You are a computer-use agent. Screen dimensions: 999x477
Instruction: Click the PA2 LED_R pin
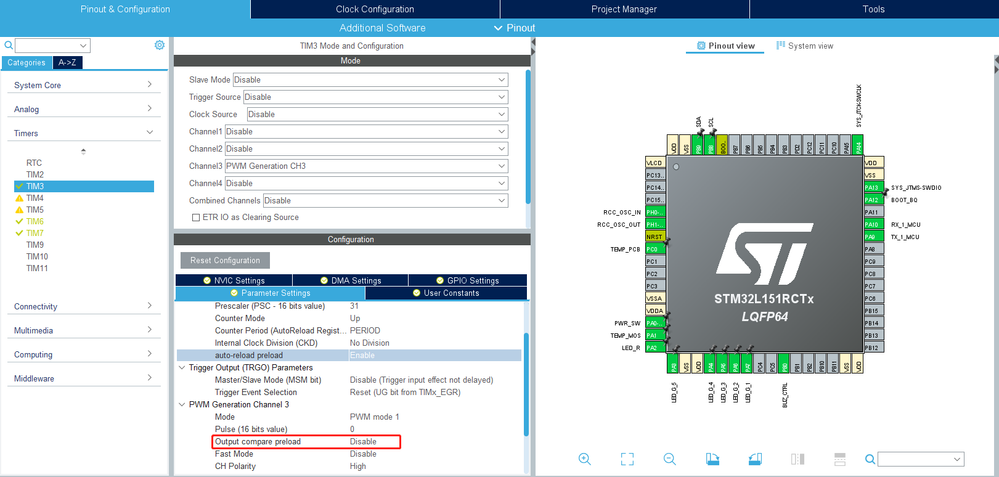[655, 348]
